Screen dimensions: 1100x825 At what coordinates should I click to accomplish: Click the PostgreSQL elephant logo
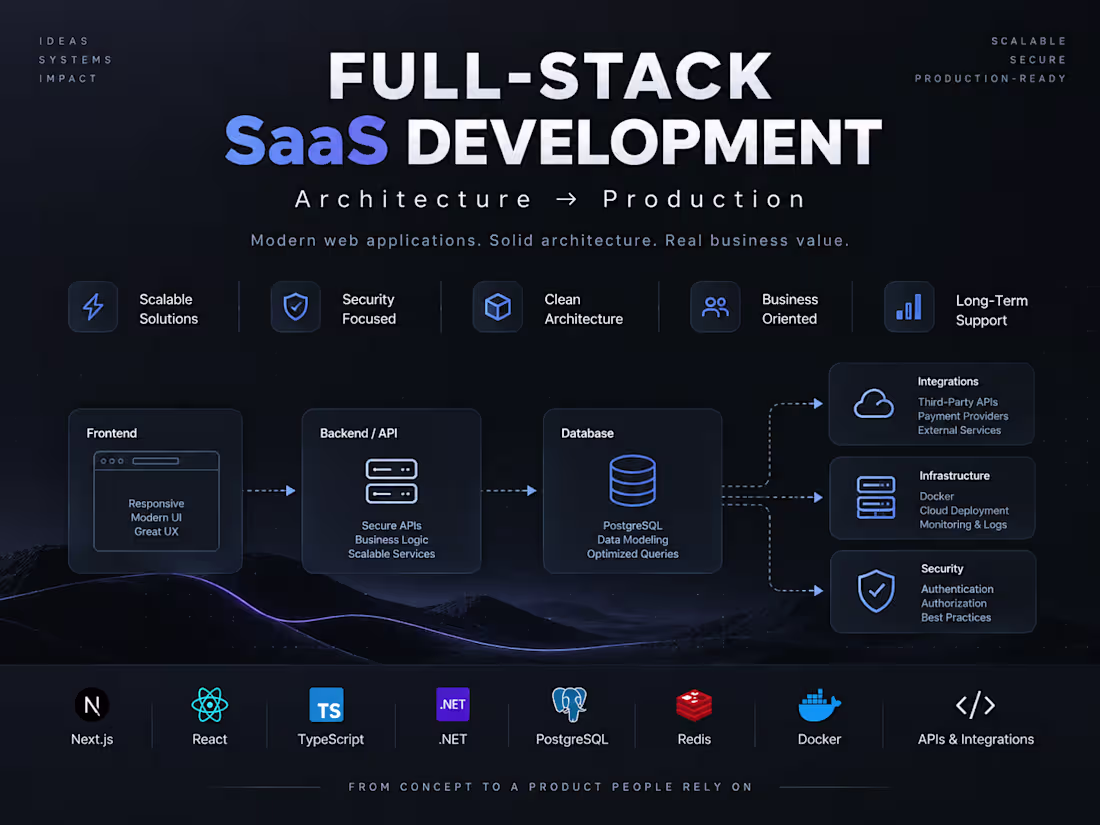coord(569,704)
